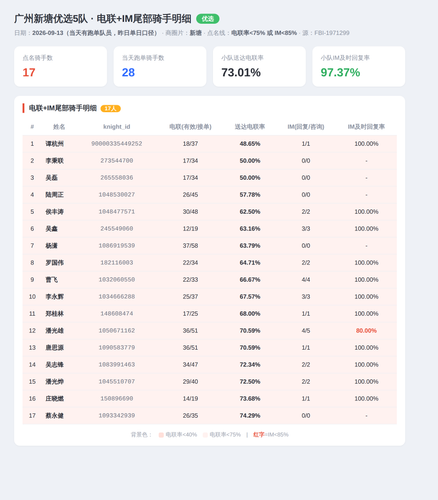Click rider name 陆周正 in row 4

(x=54, y=195)
